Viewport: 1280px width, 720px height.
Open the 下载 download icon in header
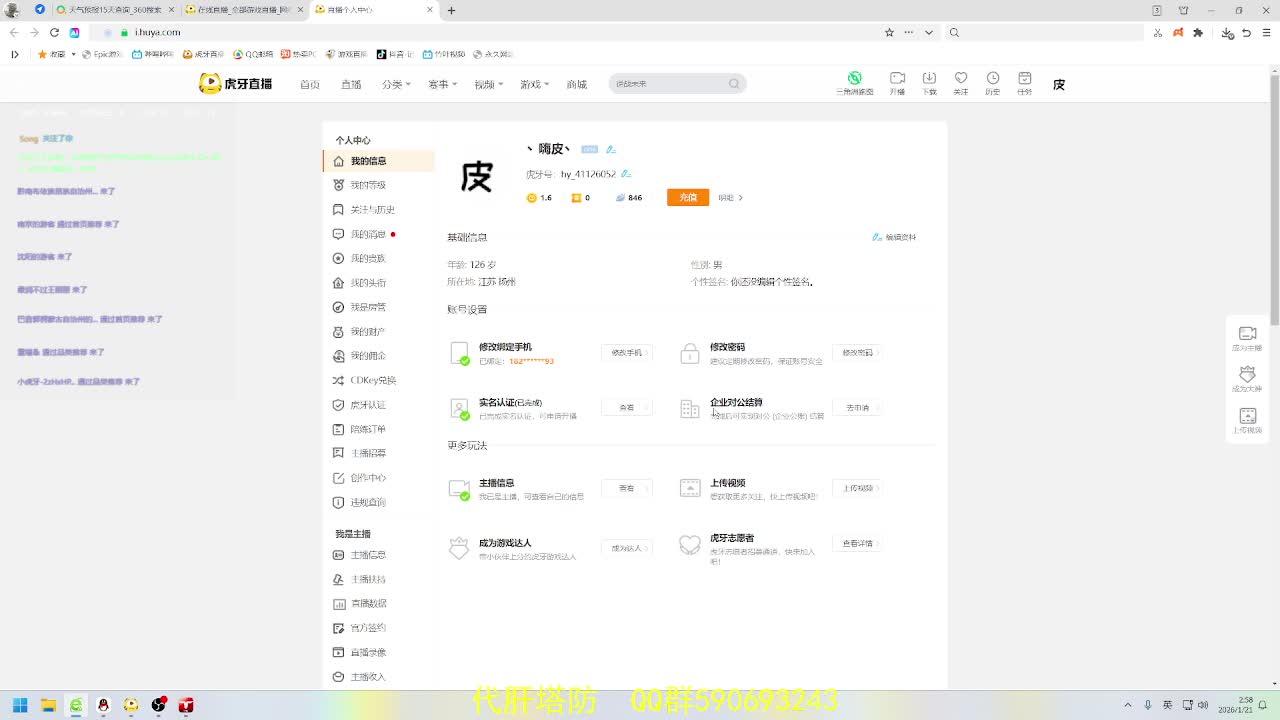tap(929, 79)
